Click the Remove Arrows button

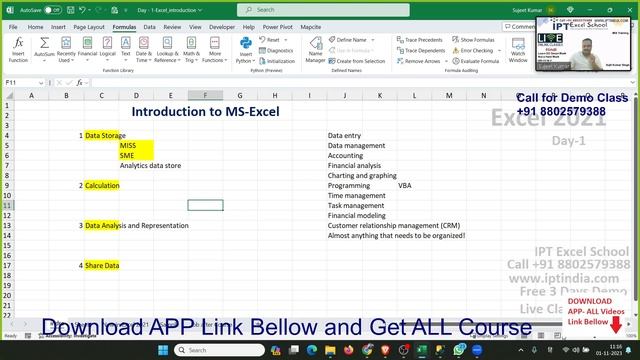click(418, 61)
